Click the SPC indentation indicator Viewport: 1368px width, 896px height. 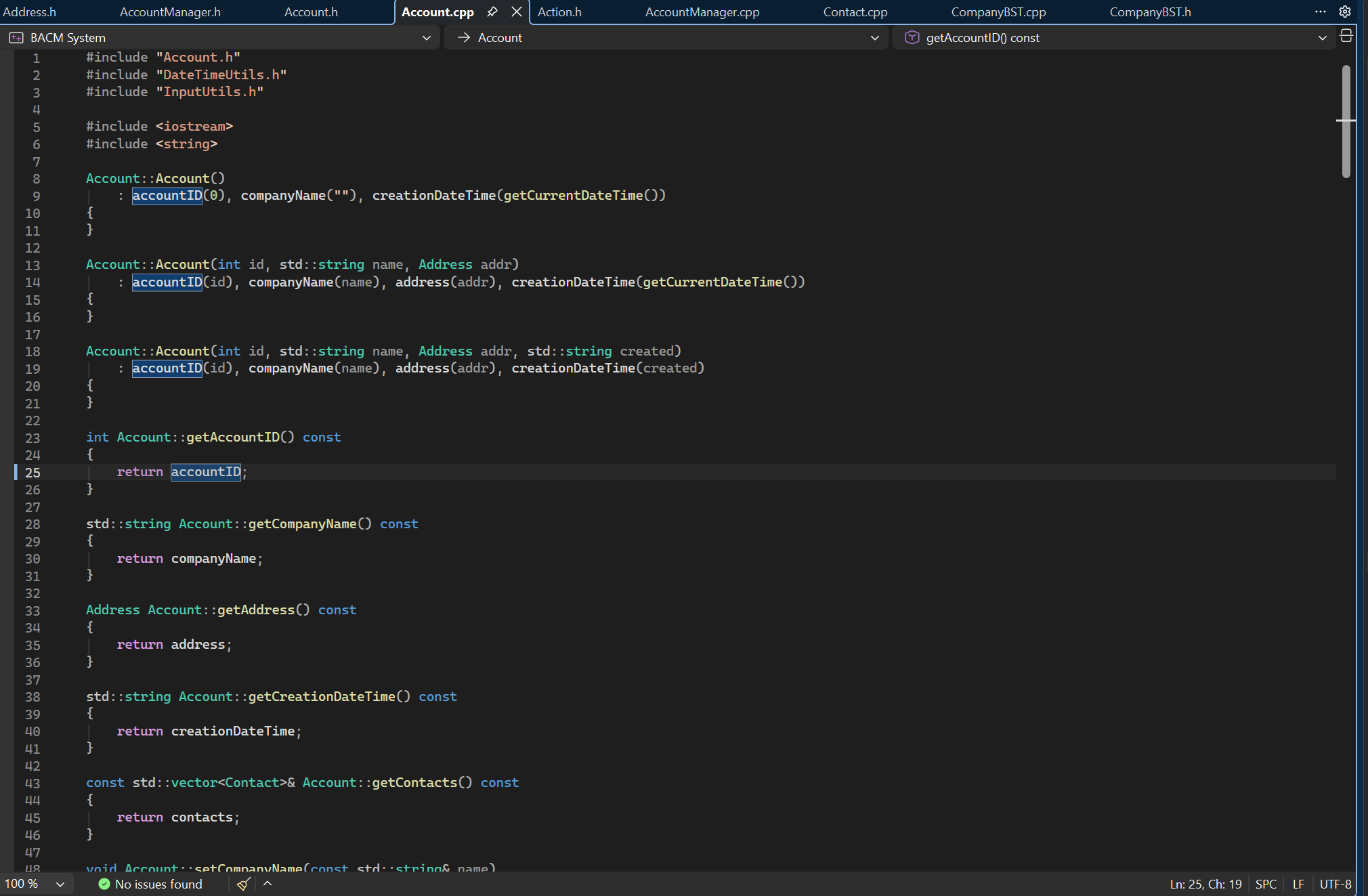point(1266,884)
